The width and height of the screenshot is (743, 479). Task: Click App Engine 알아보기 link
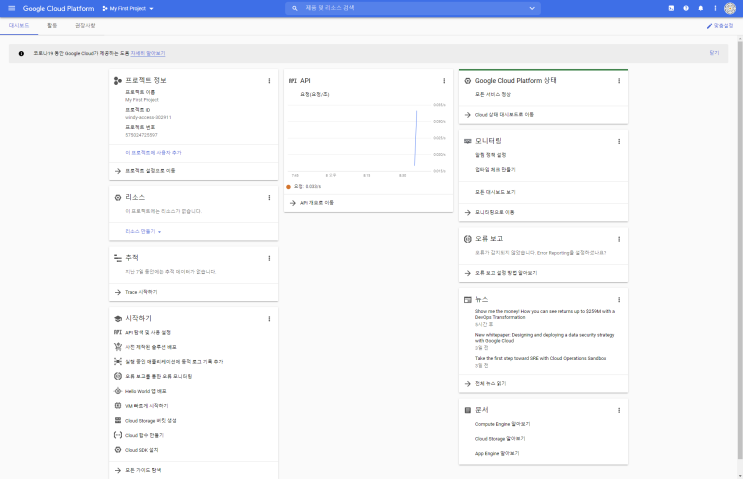pyautogui.click(x=497, y=453)
